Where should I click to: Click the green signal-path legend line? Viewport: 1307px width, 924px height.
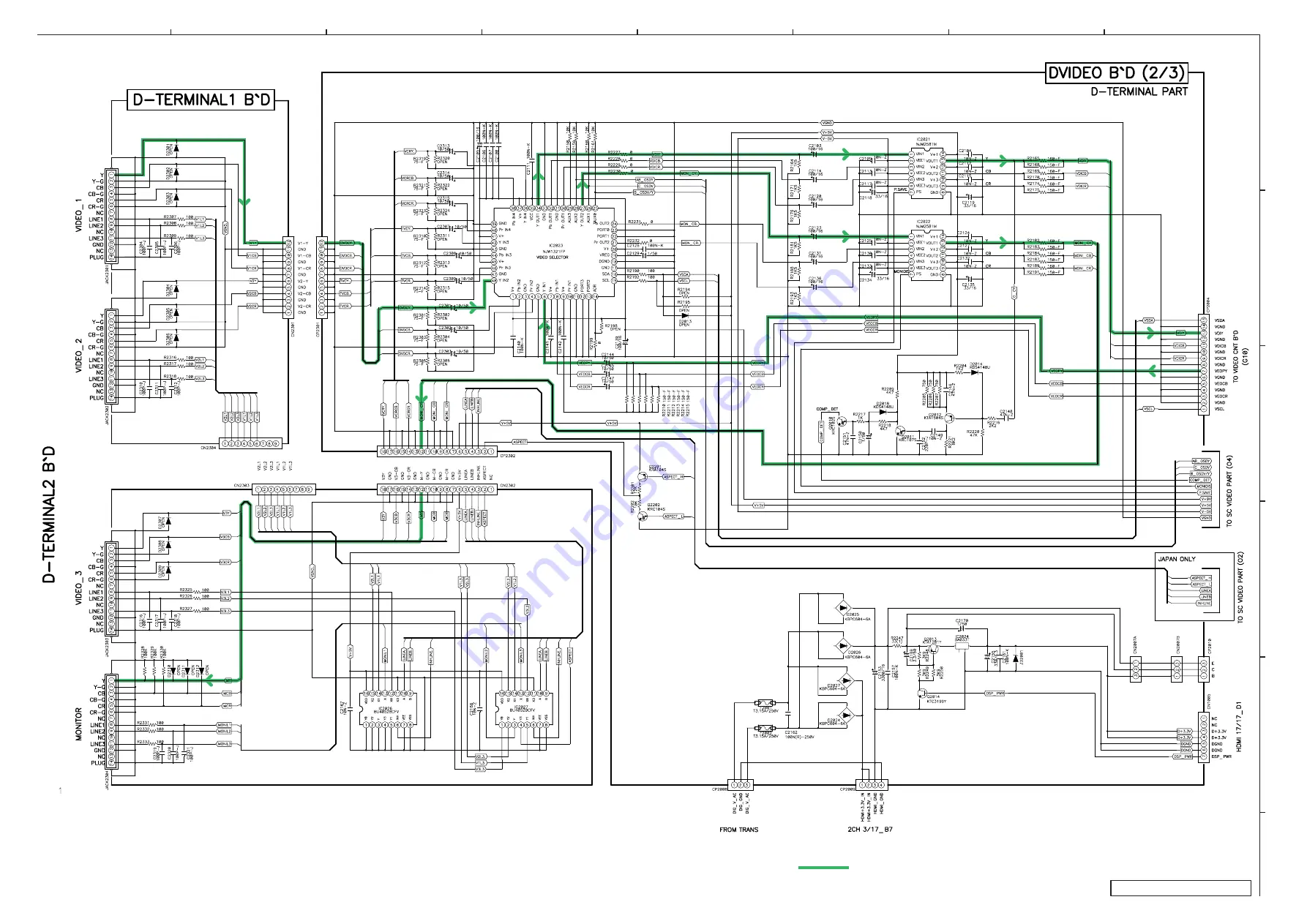tap(823, 868)
